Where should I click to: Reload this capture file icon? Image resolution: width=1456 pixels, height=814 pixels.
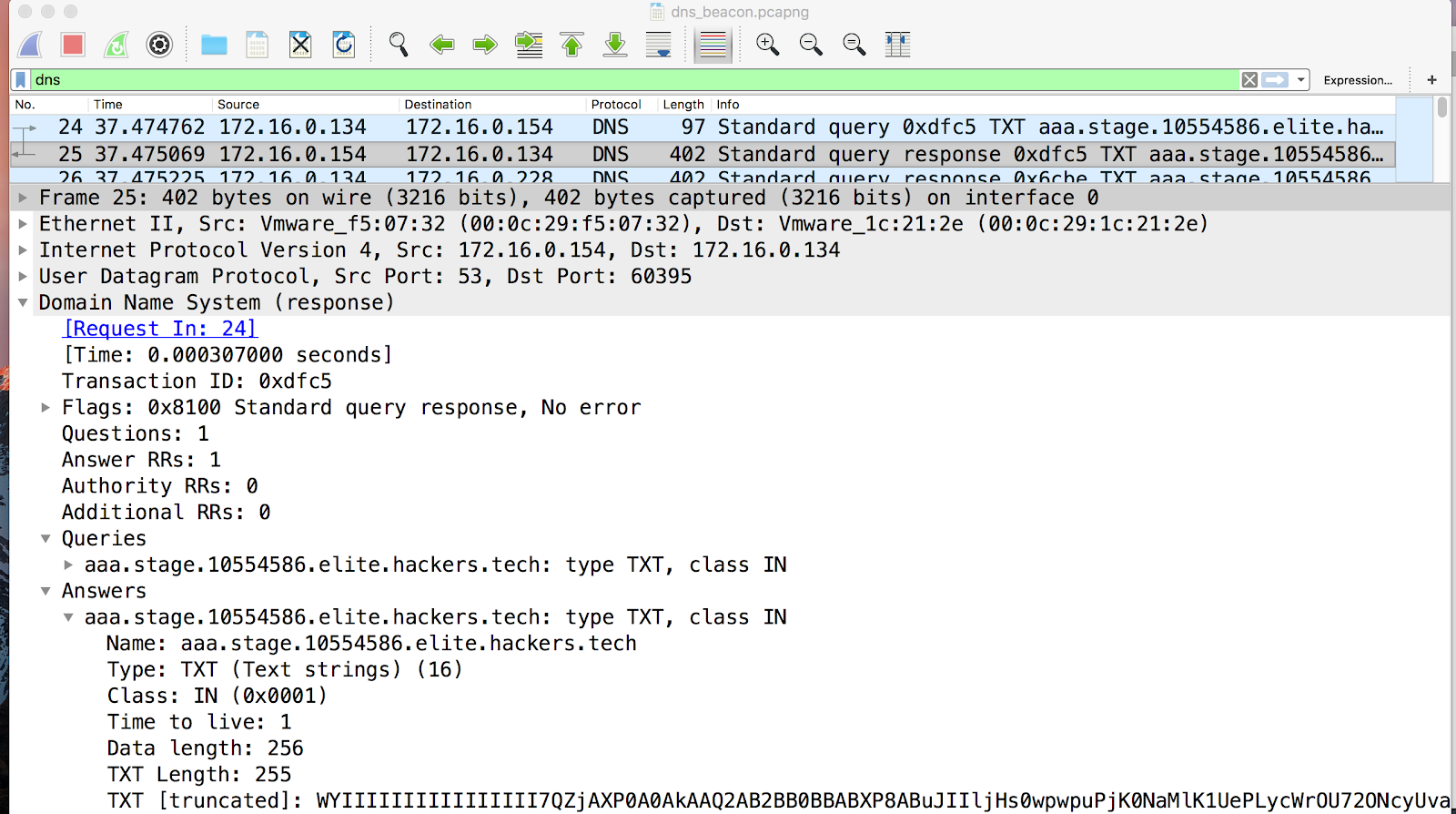(x=344, y=45)
